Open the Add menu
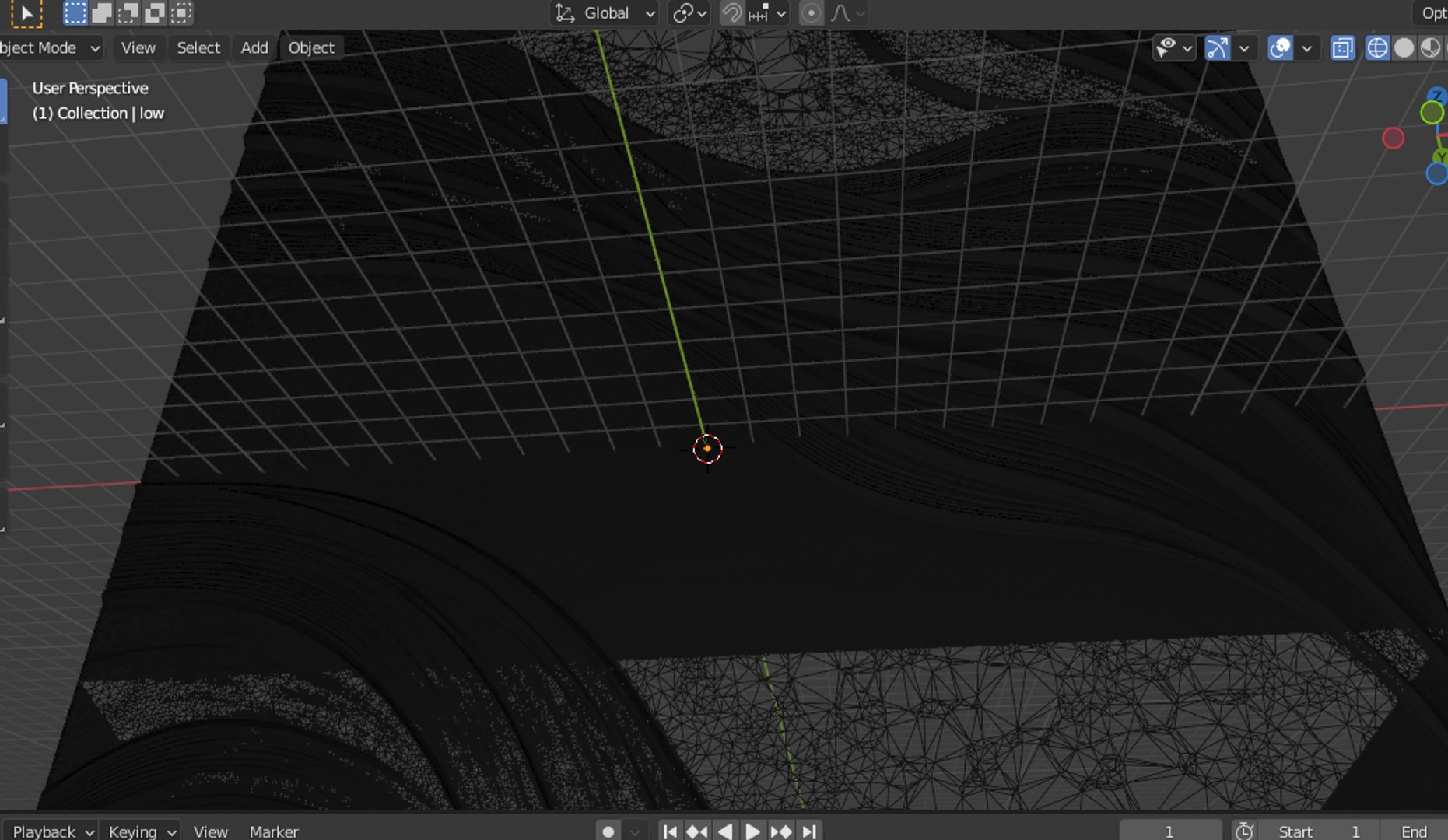The width and height of the screenshot is (1448, 840). (x=254, y=48)
